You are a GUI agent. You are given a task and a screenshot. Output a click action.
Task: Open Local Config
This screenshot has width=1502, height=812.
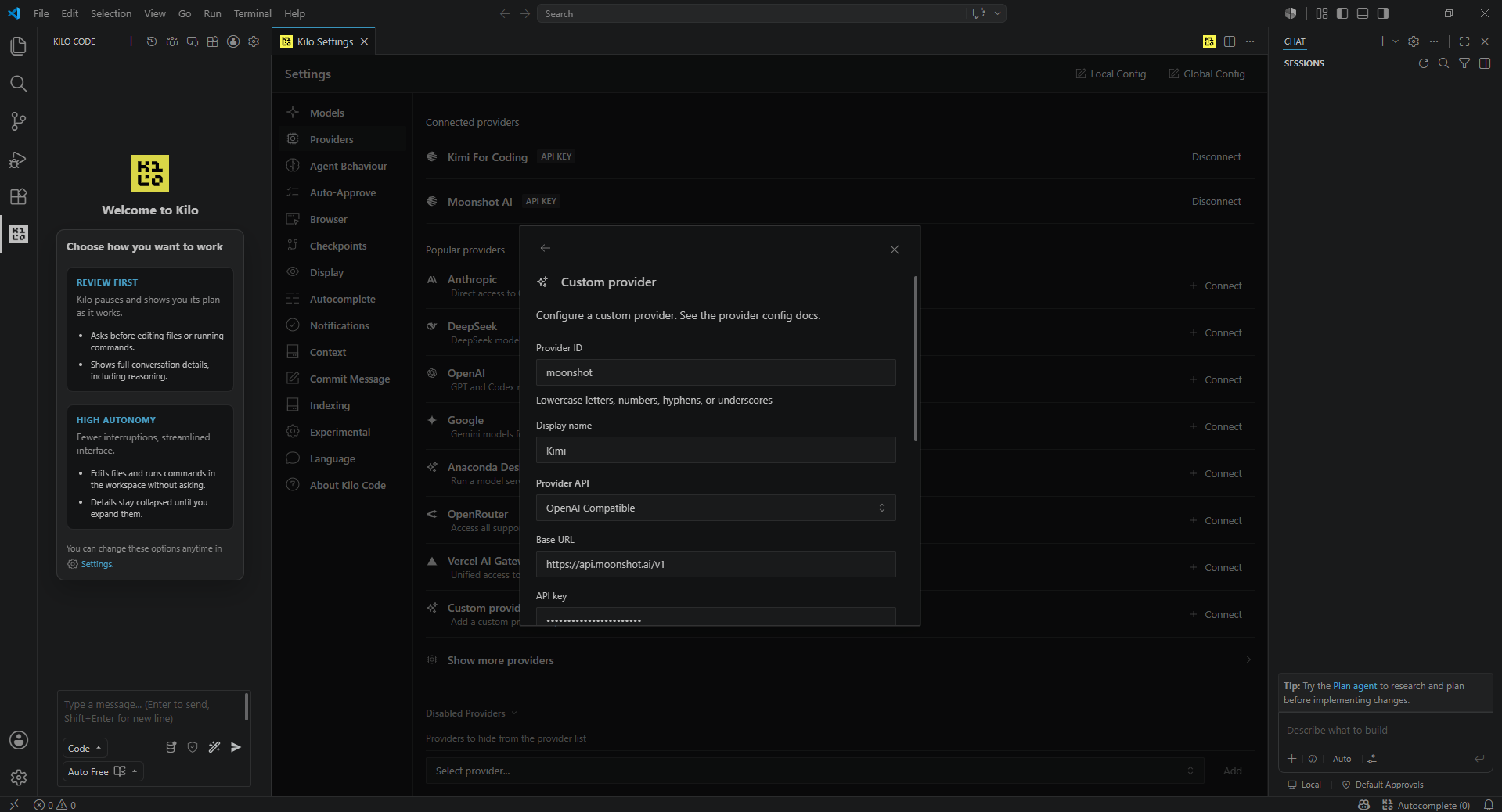(x=1111, y=74)
